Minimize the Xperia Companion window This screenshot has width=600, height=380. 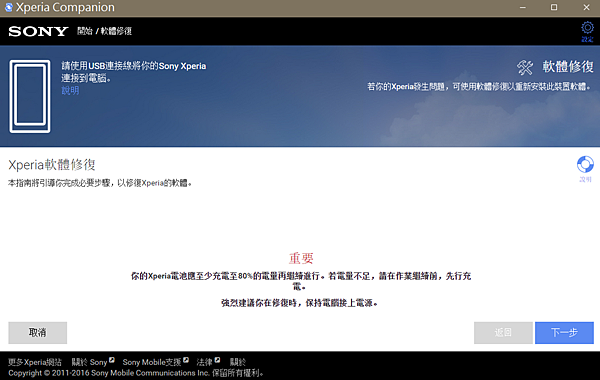[523, 7]
